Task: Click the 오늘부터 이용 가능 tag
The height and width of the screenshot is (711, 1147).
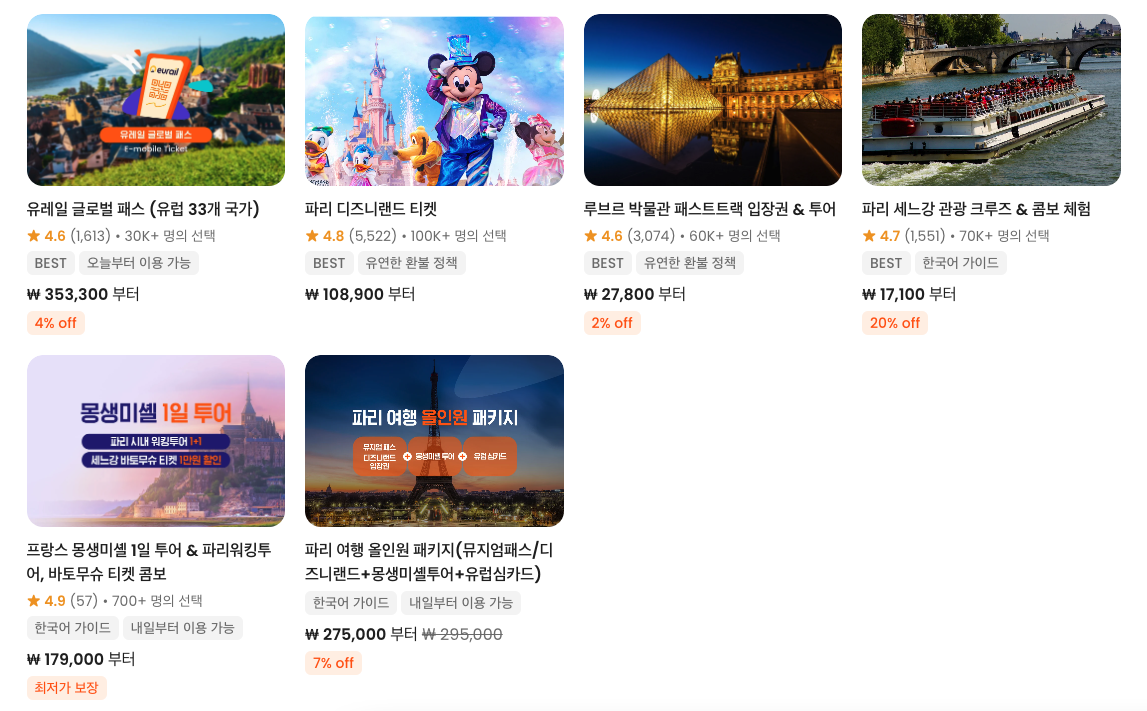Action: 139,263
